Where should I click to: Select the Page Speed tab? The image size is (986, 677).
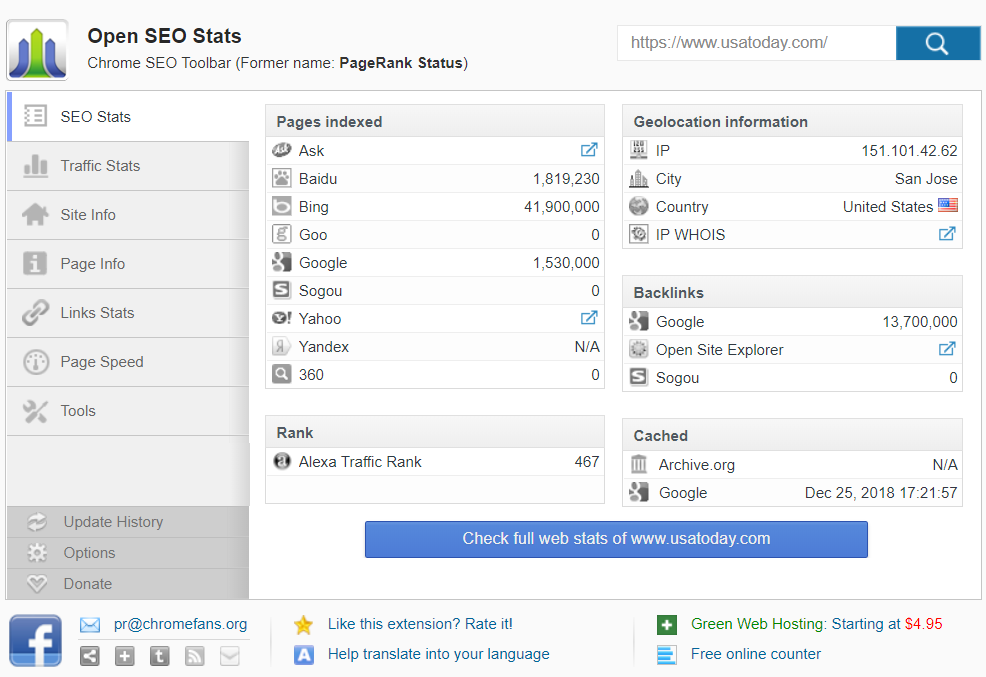(x=102, y=362)
